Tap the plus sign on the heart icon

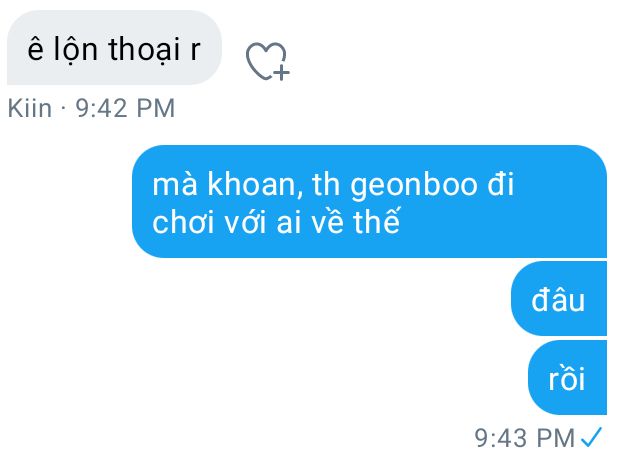(x=282, y=73)
